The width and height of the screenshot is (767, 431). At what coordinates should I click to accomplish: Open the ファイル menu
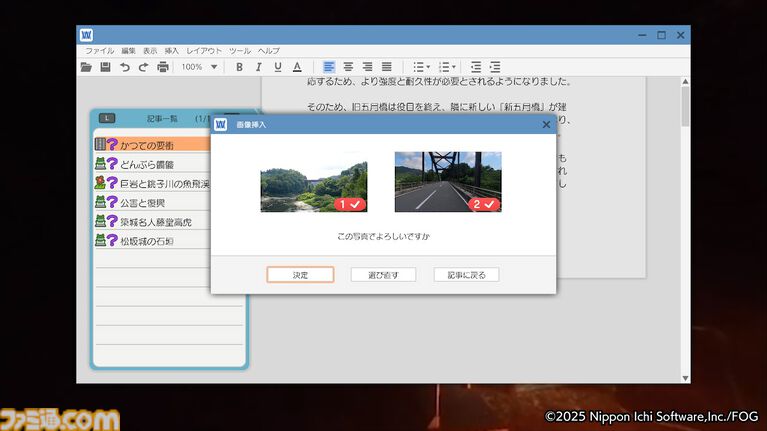[99, 50]
